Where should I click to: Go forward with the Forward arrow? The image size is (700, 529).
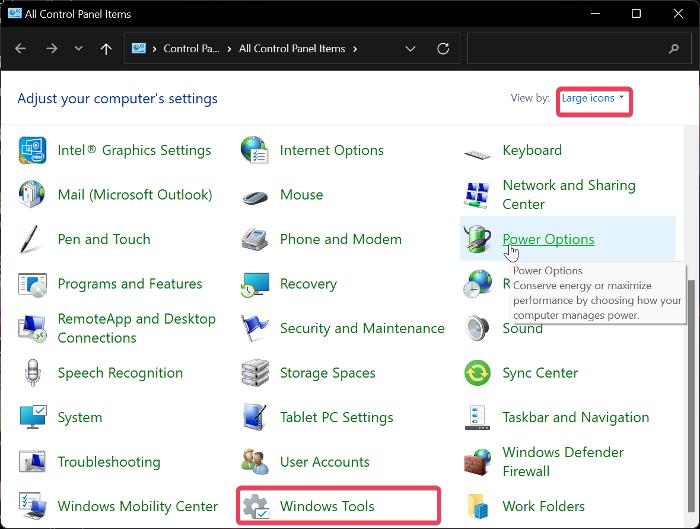click(x=52, y=48)
